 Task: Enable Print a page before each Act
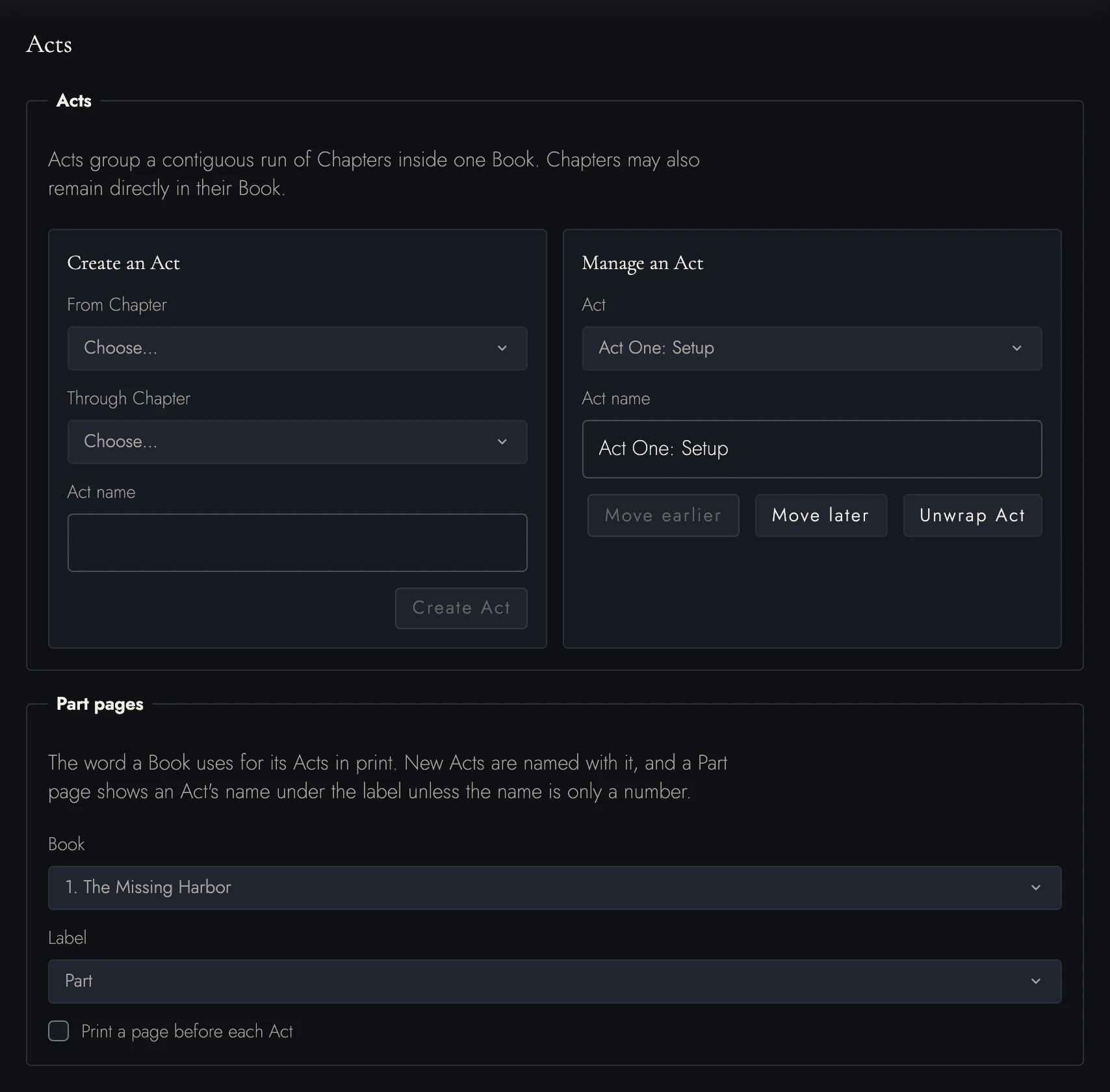(x=58, y=1031)
